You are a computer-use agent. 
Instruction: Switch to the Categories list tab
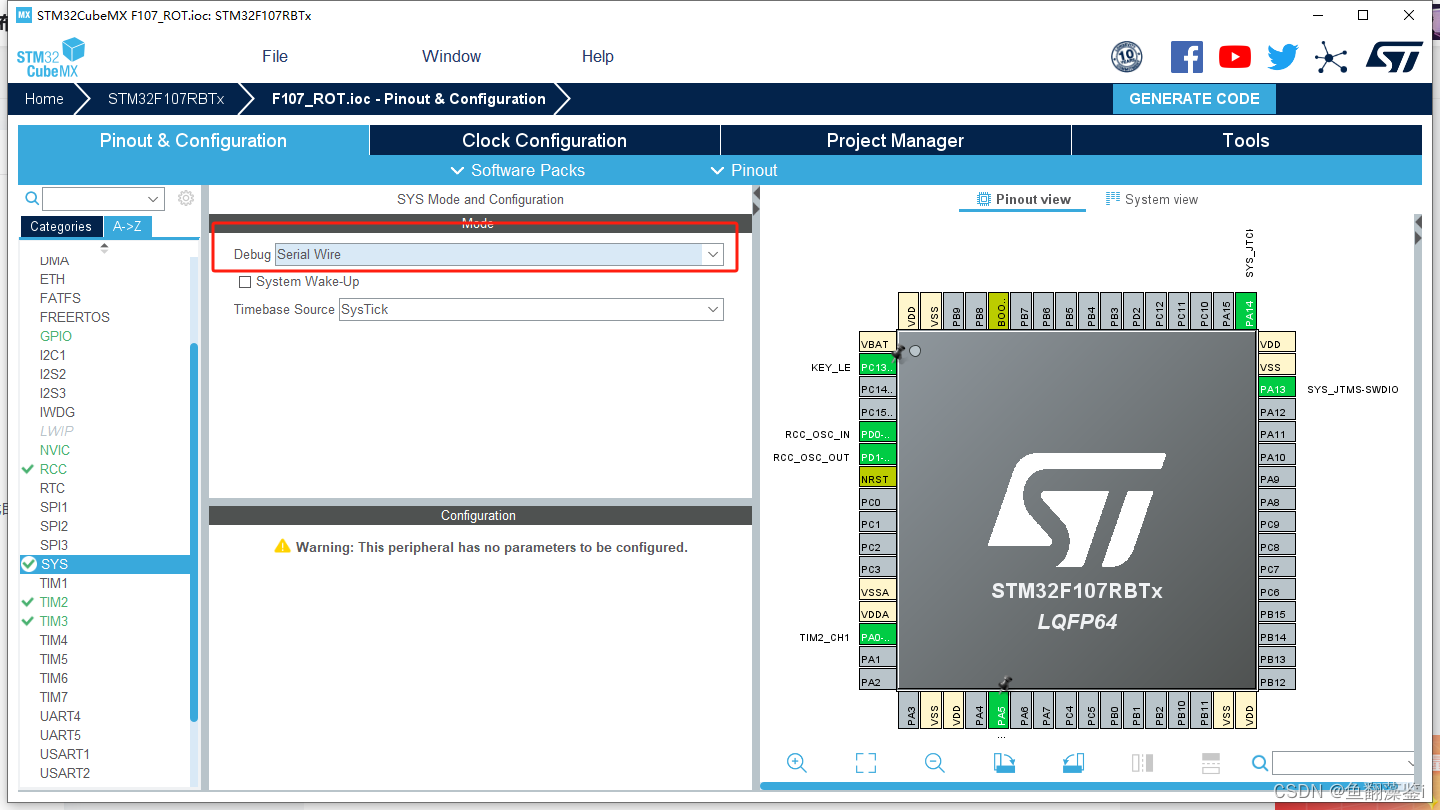click(x=61, y=226)
